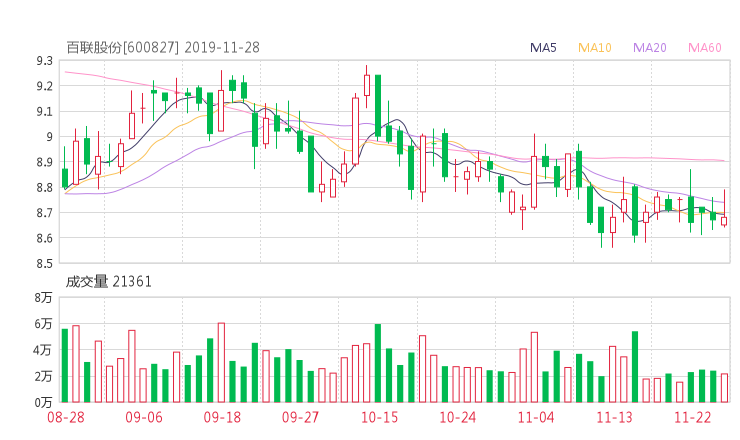Click the last red volume bar on the right

[724, 388]
